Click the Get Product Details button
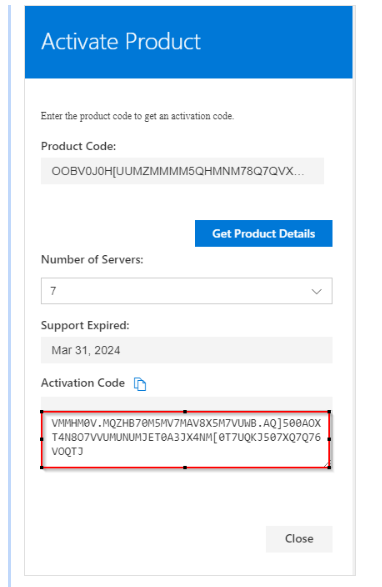 point(264,234)
